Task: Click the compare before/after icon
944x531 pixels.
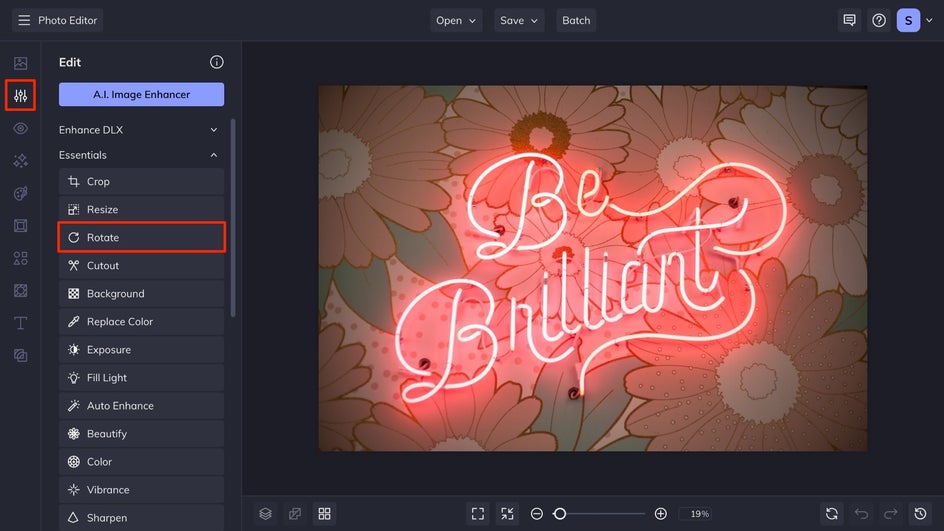Action: [x=295, y=514]
